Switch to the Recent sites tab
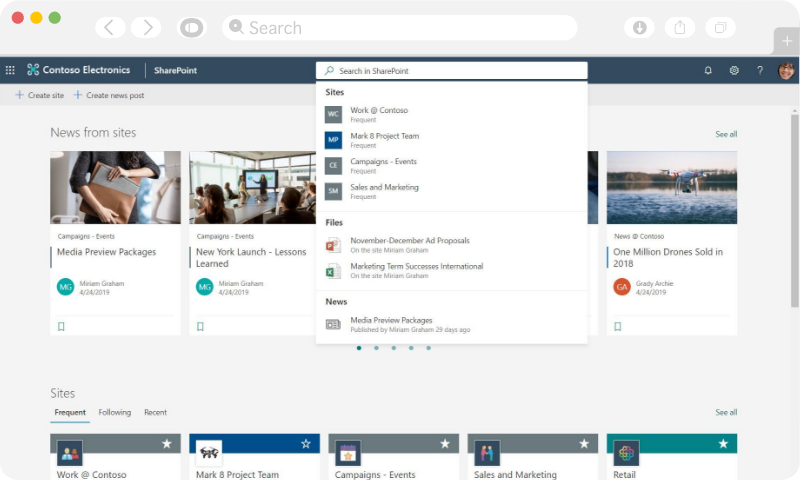This screenshot has width=800, height=480. click(155, 412)
